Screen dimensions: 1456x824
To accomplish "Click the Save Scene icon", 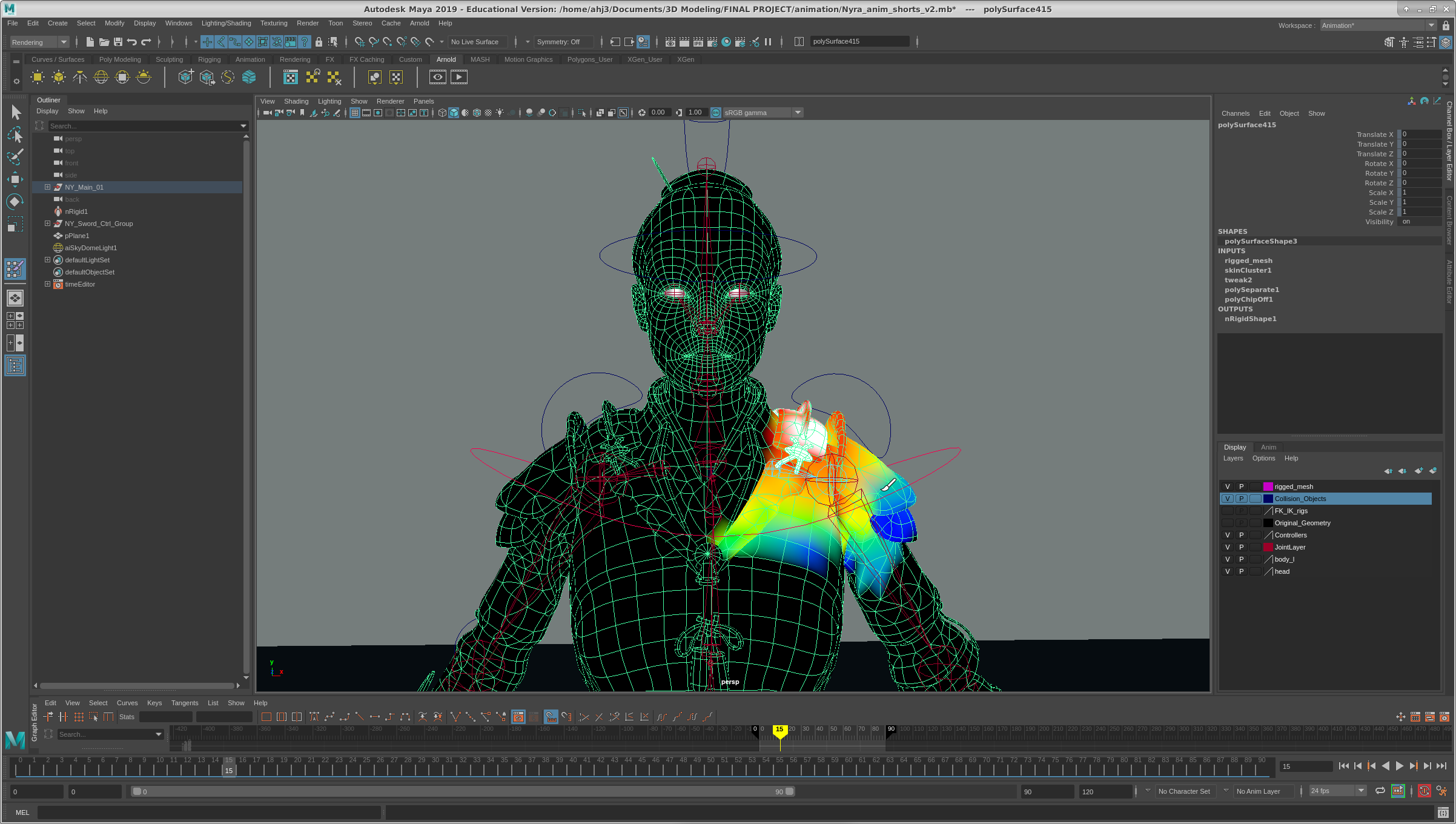I will point(118,42).
